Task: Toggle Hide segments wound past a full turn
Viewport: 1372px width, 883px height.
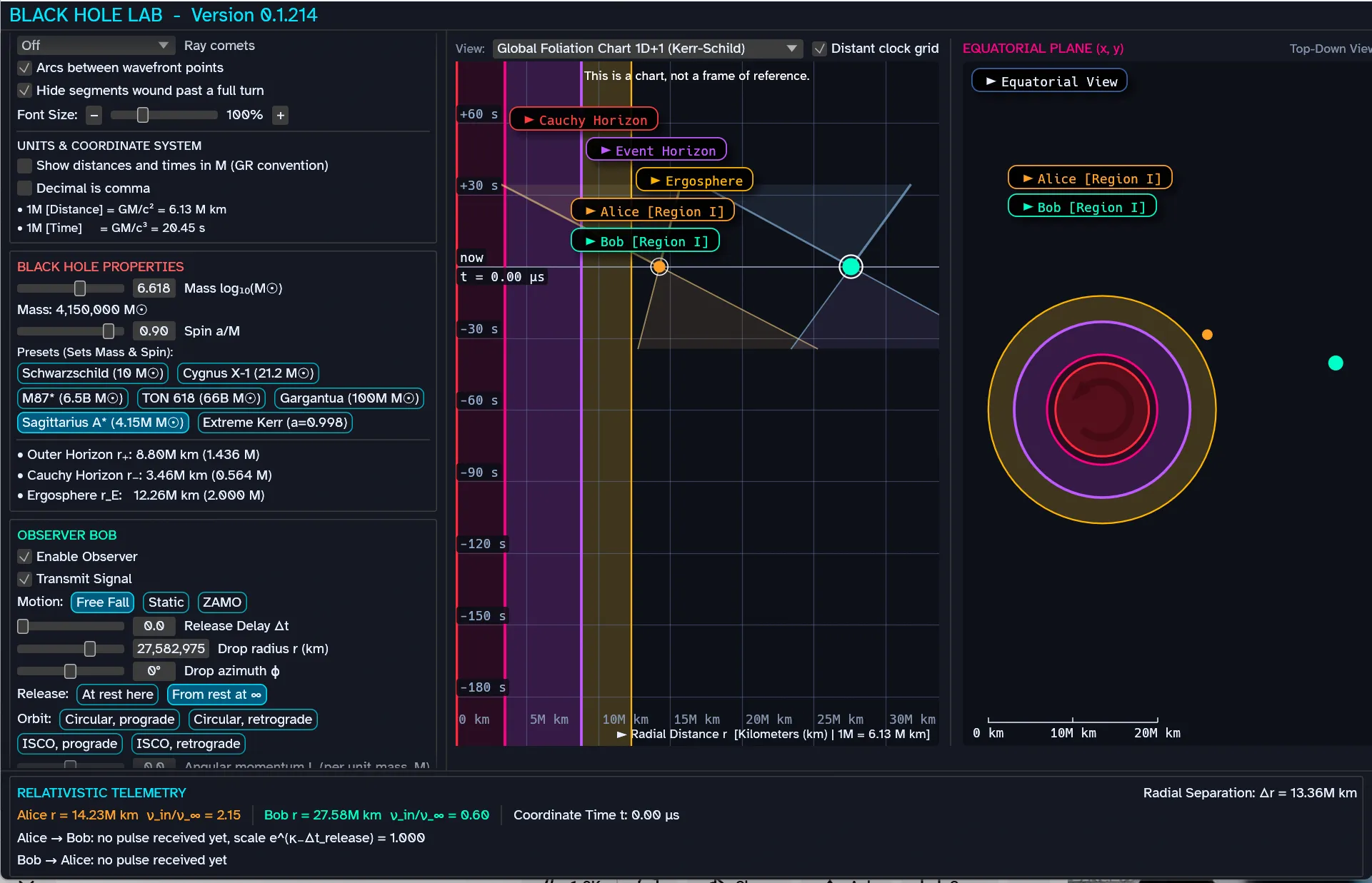Action: pyautogui.click(x=24, y=91)
